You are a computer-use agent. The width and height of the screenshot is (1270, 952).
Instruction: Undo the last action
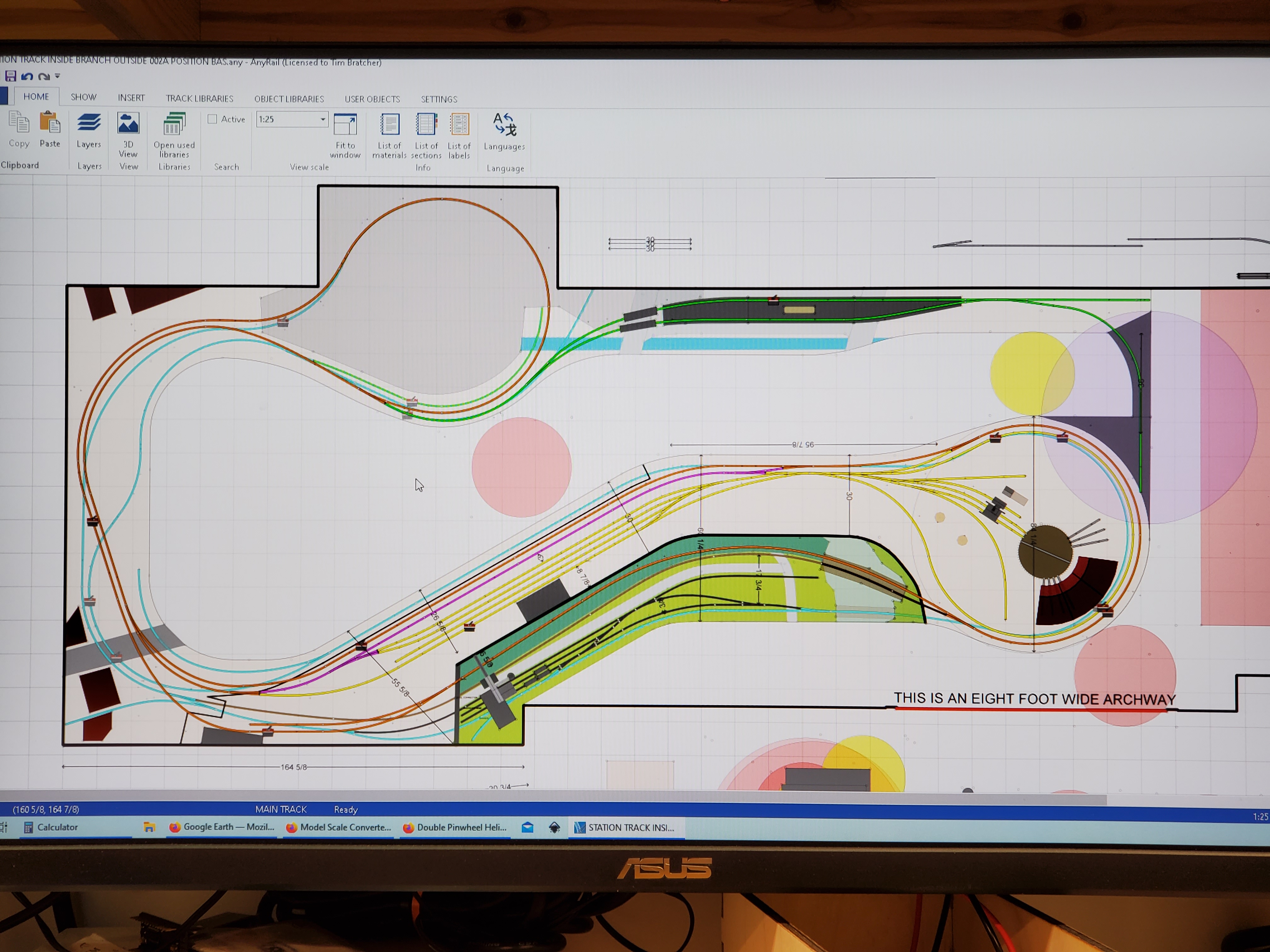point(27,76)
